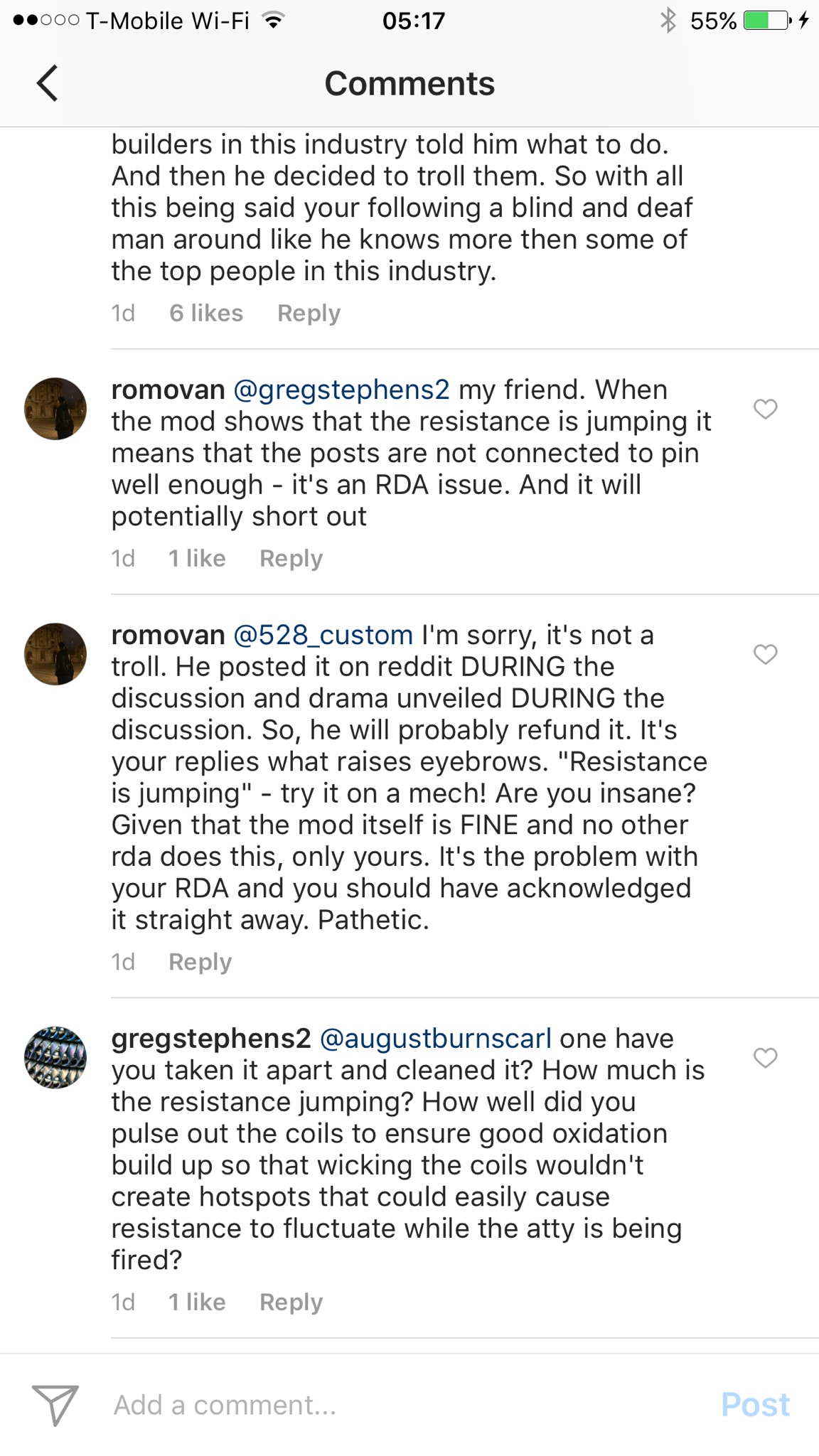The width and height of the screenshot is (819, 1456).
Task: Open the @augustburnscarl mention link
Action: (435, 1039)
